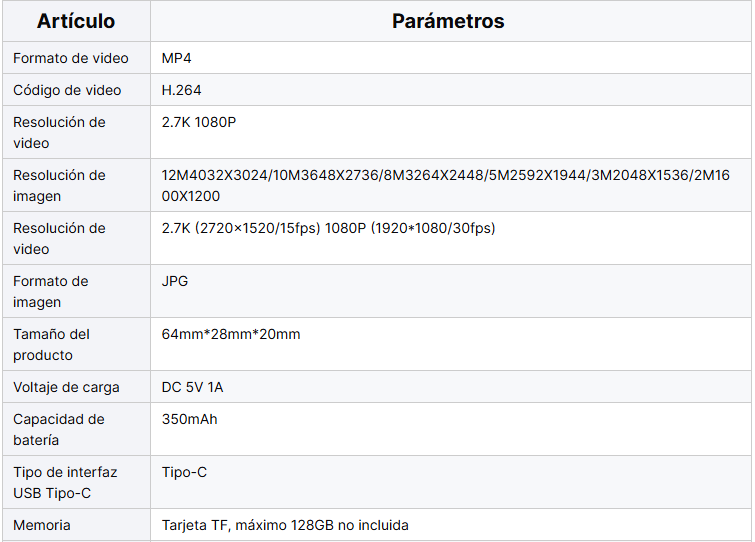Click the 'Capacidad de batería' label

click(x=59, y=430)
